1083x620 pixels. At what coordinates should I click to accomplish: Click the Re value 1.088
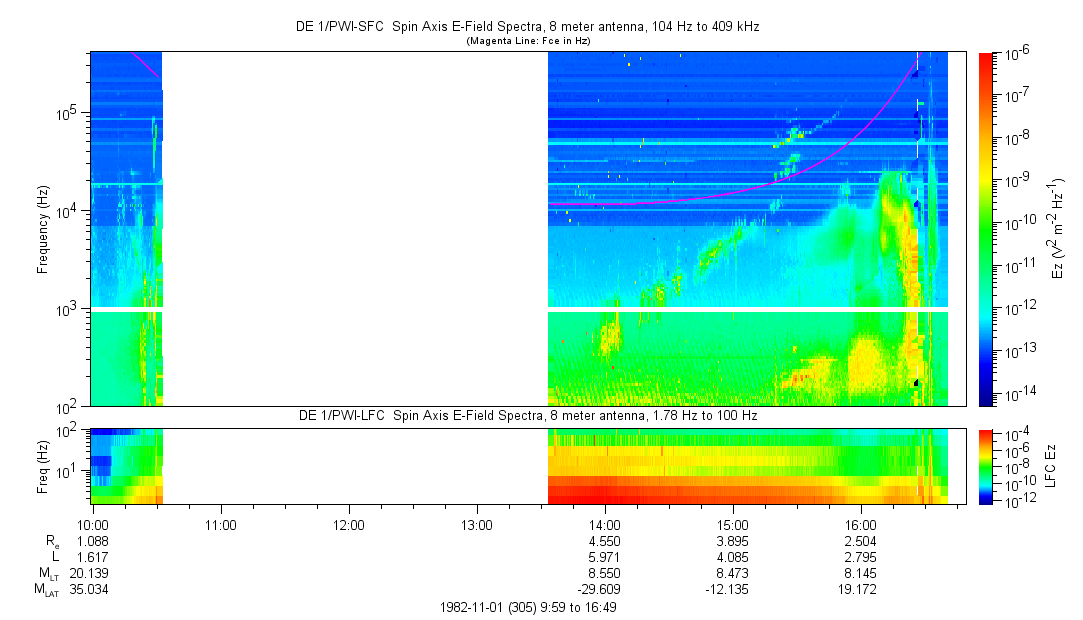[x=92, y=540]
